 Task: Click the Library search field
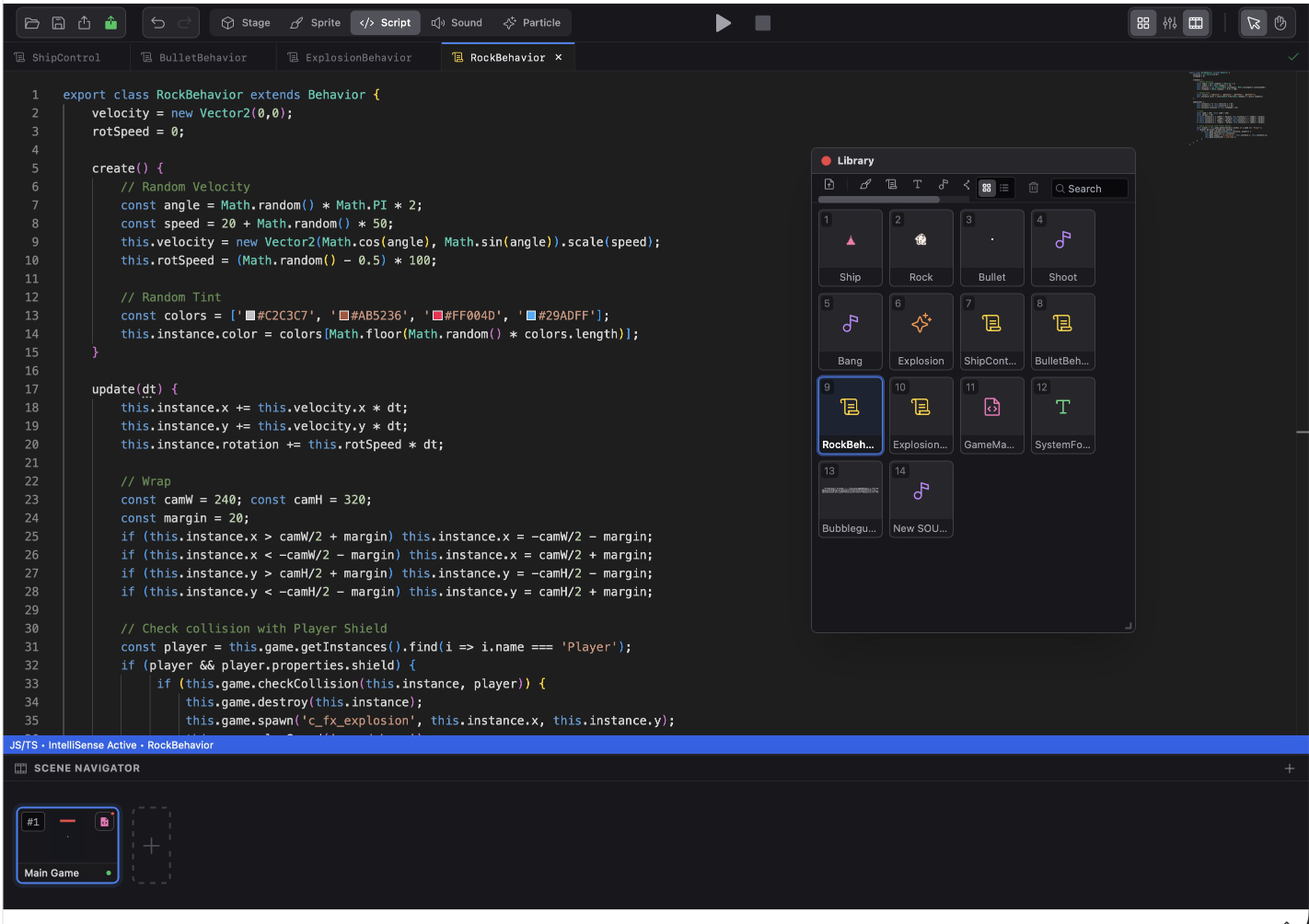[x=1090, y=189]
